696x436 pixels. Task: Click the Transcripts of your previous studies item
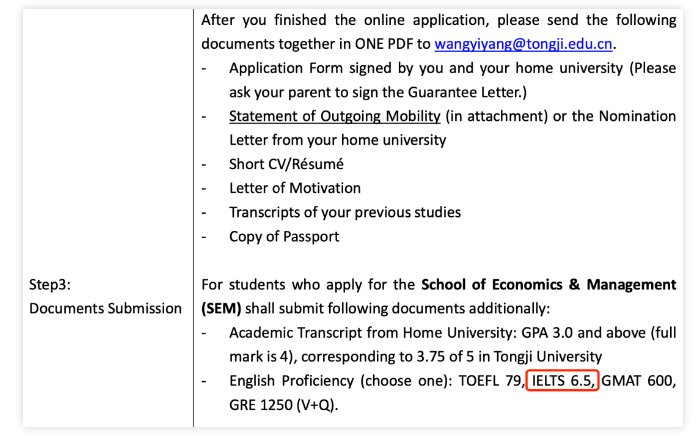click(345, 212)
